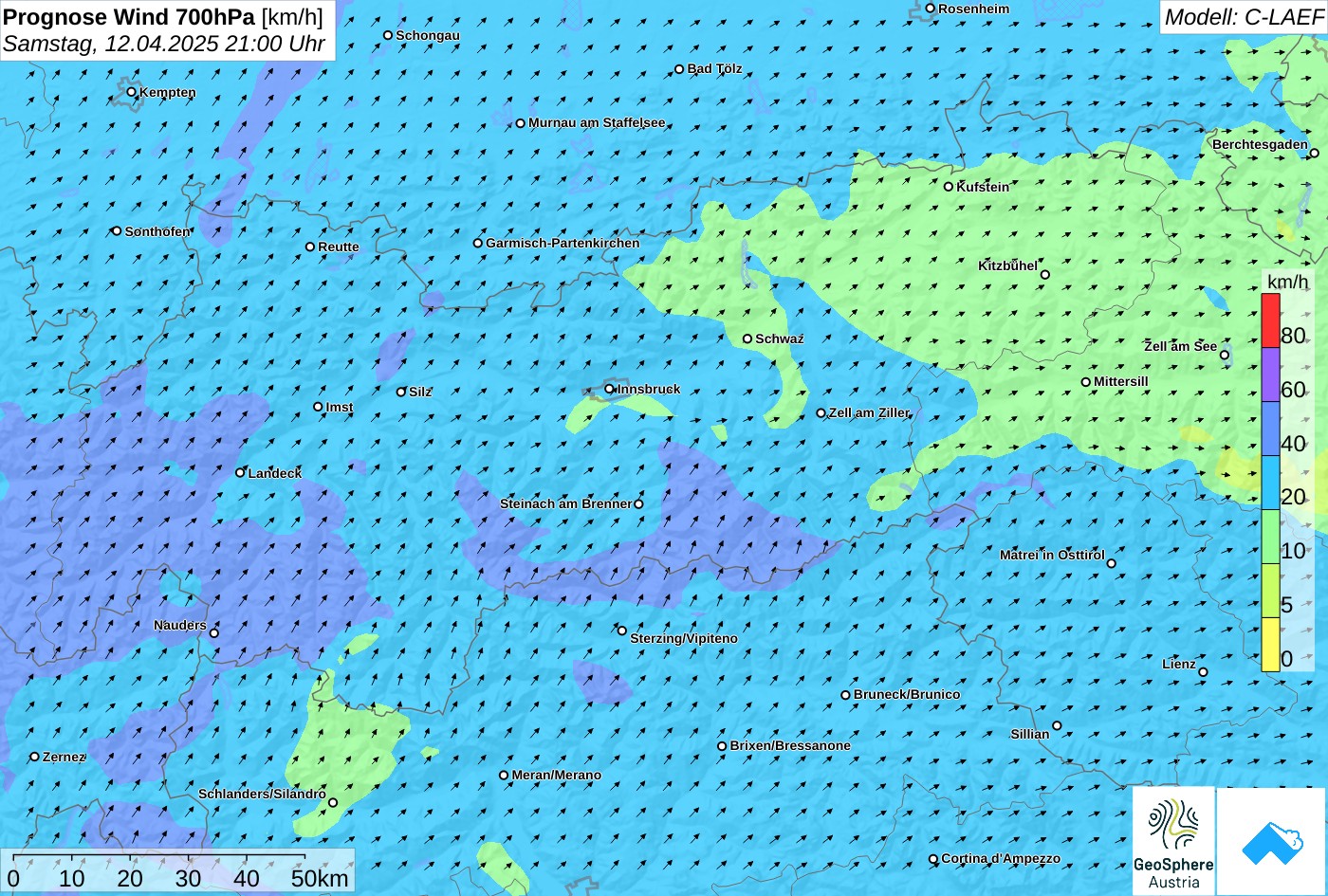Click the 'Bruneck/Brunico' label

[x=907, y=694]
